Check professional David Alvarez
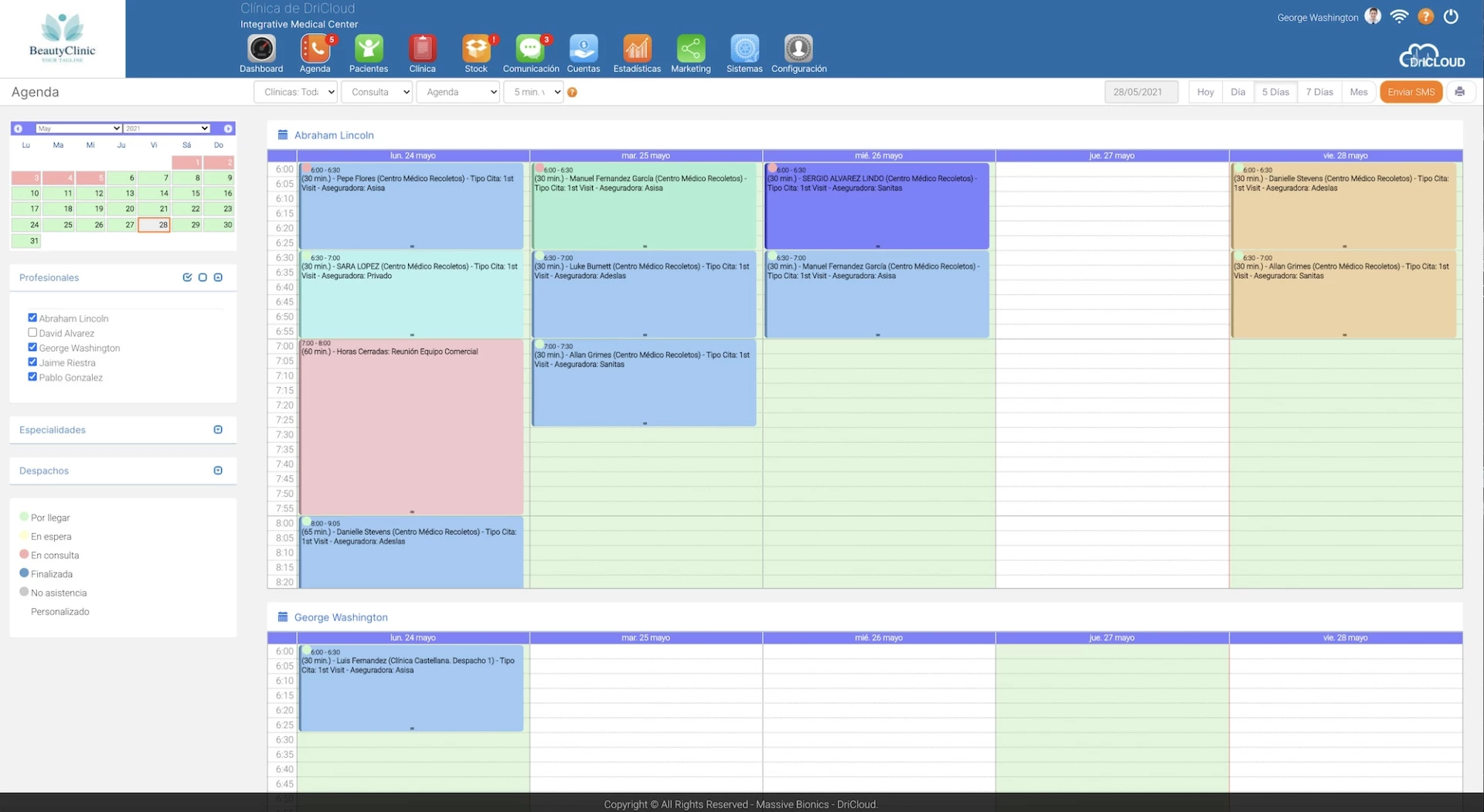The image size is (1484, 812). (32, 332)
